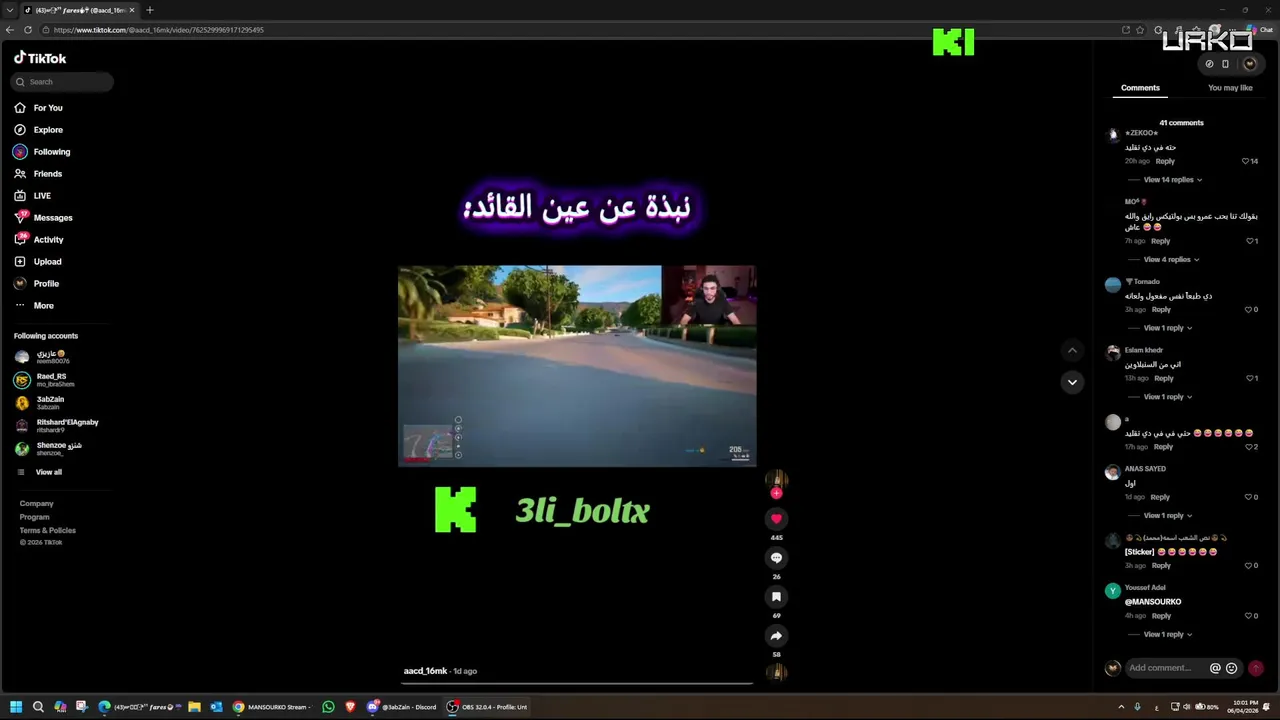Viewport: 1280px width, 720px height.
Task: Switch to the Comments tab
Action: (x=1140, y=88)
